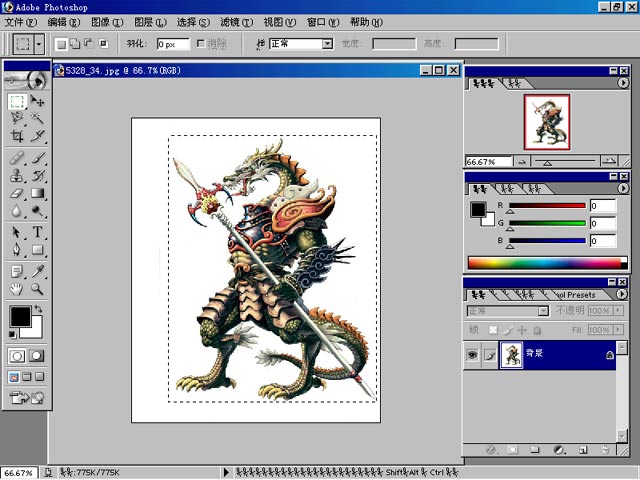Jump to ImageReady icon

coord(27,397)
